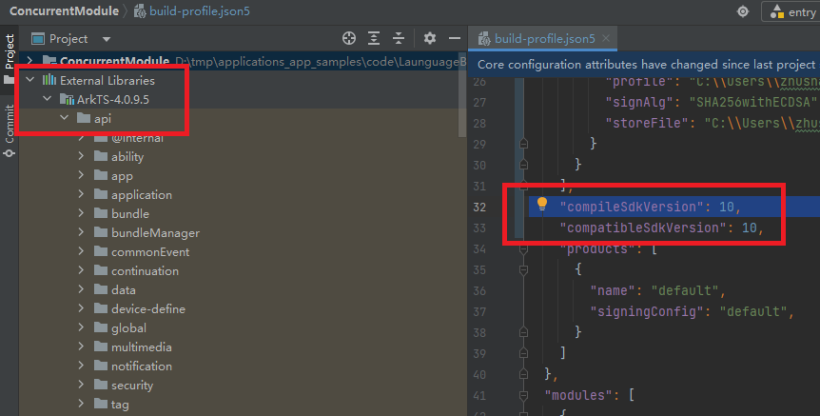
Task: Click the "compatibleSdkVersion" key text
Action: click(x=643, y=228)
